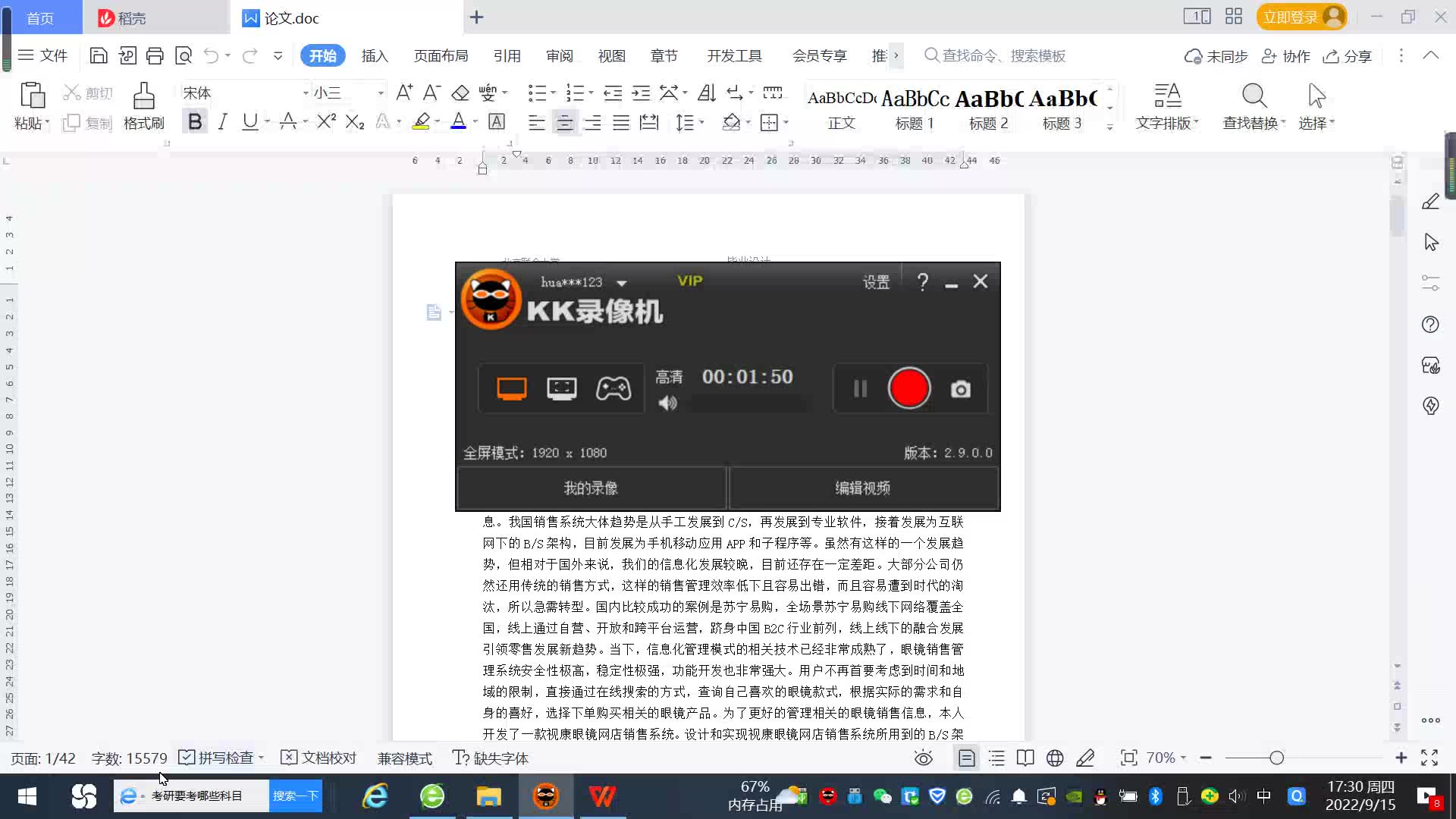Click the print icon in quick toolbar
The image size is (1456, 819).
(x=155, y=55)
